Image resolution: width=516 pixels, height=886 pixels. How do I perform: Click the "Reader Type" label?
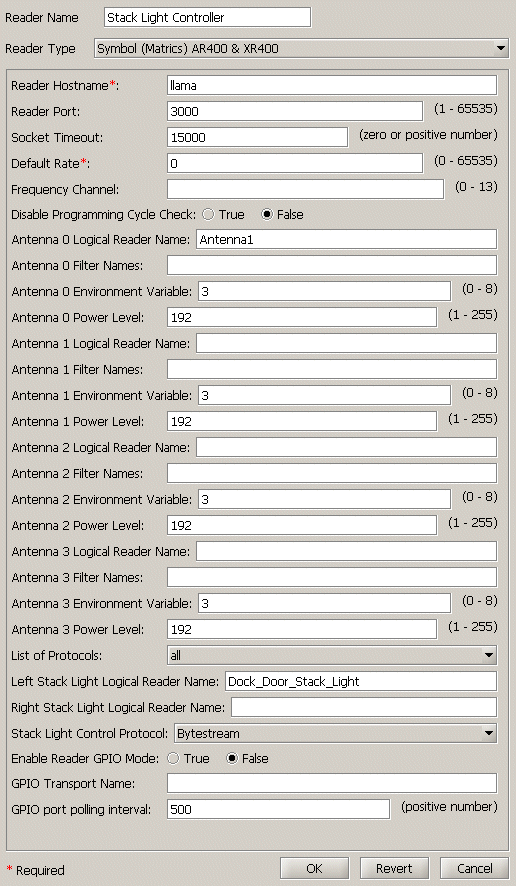tap(40, 49)
